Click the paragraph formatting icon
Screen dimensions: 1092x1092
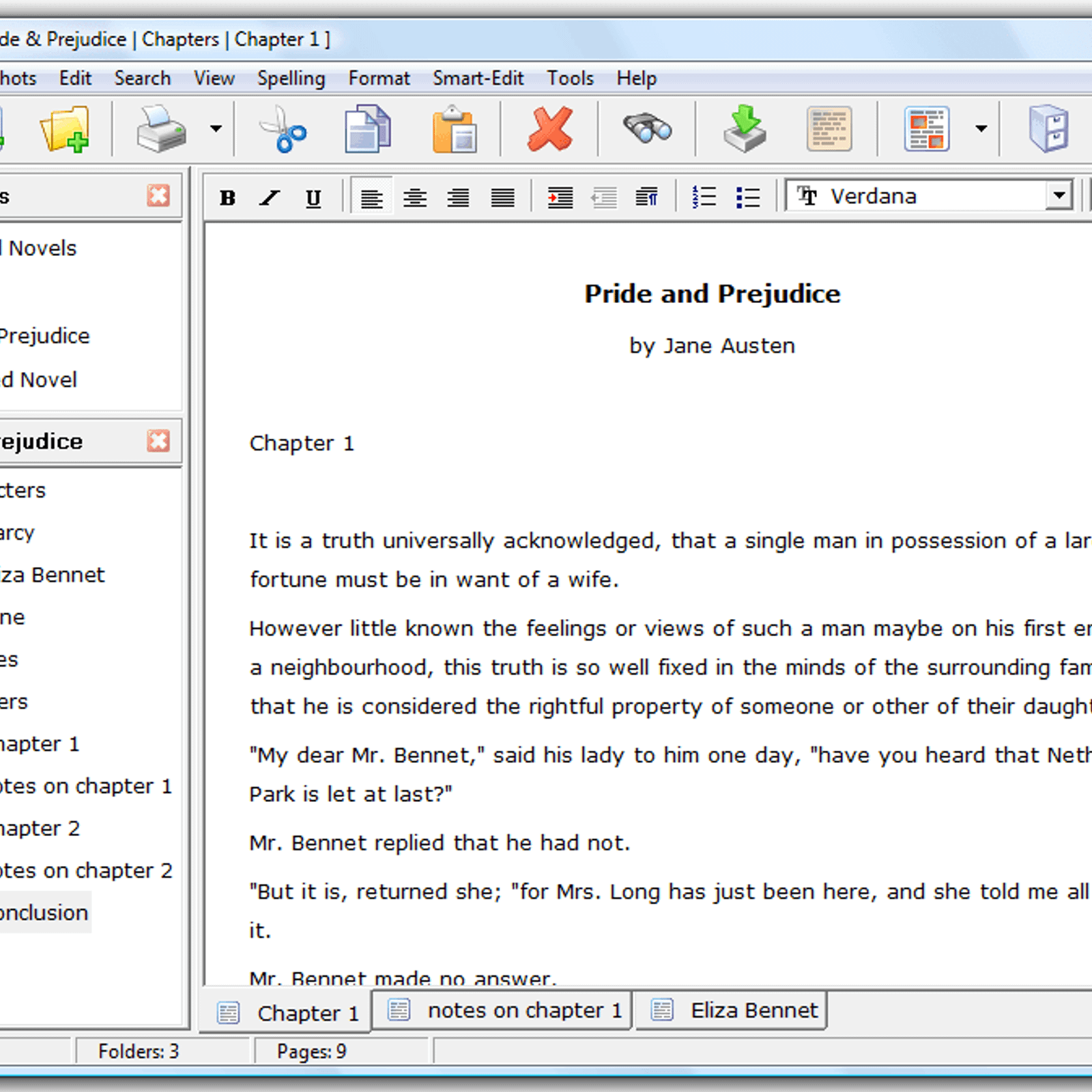point(647,198)
